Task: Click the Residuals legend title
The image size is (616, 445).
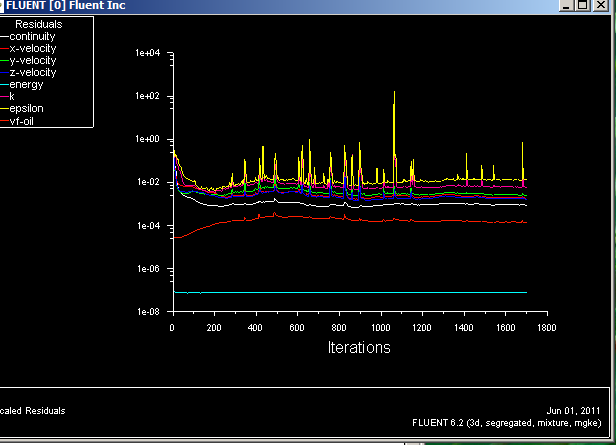Action: click(x=38, y=23)
